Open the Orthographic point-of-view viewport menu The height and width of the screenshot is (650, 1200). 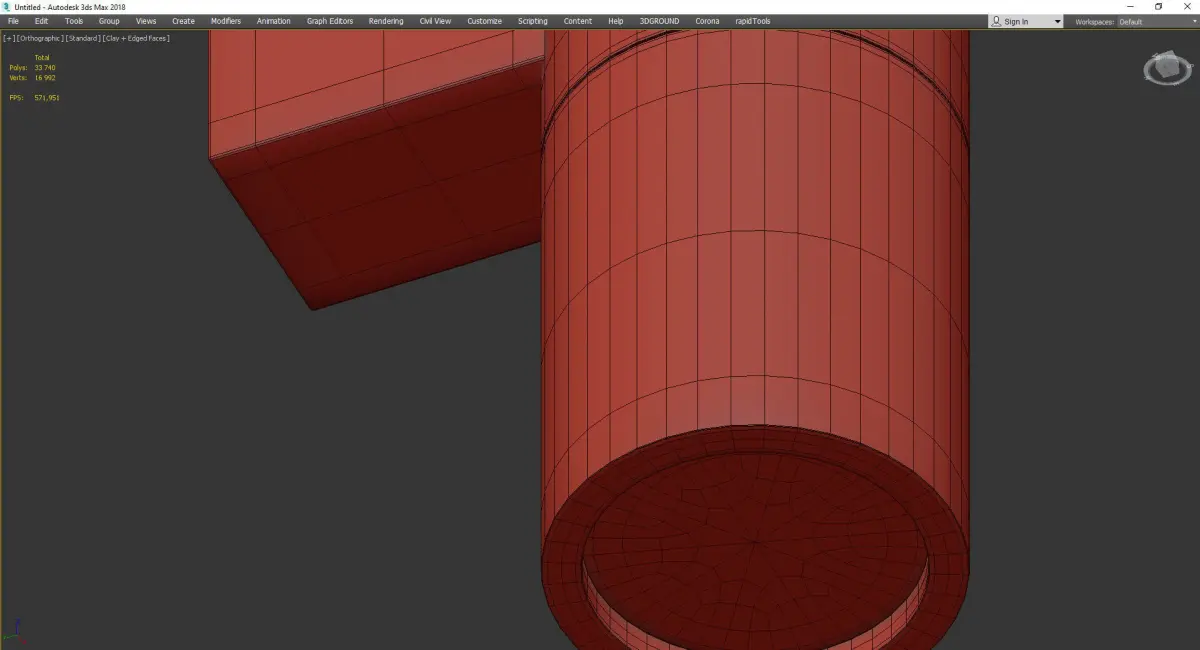tap(40, 38)
